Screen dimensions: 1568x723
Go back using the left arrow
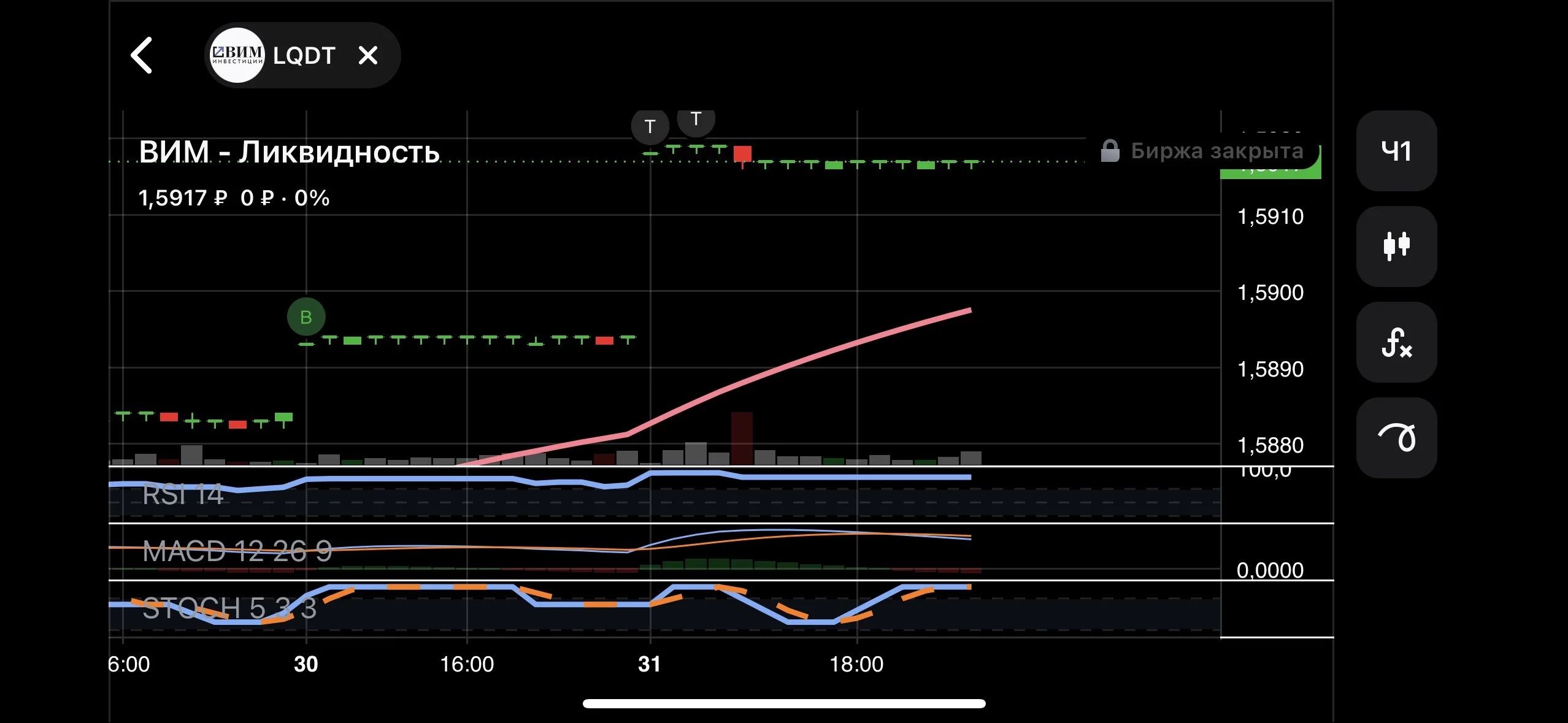pos(141,55)
